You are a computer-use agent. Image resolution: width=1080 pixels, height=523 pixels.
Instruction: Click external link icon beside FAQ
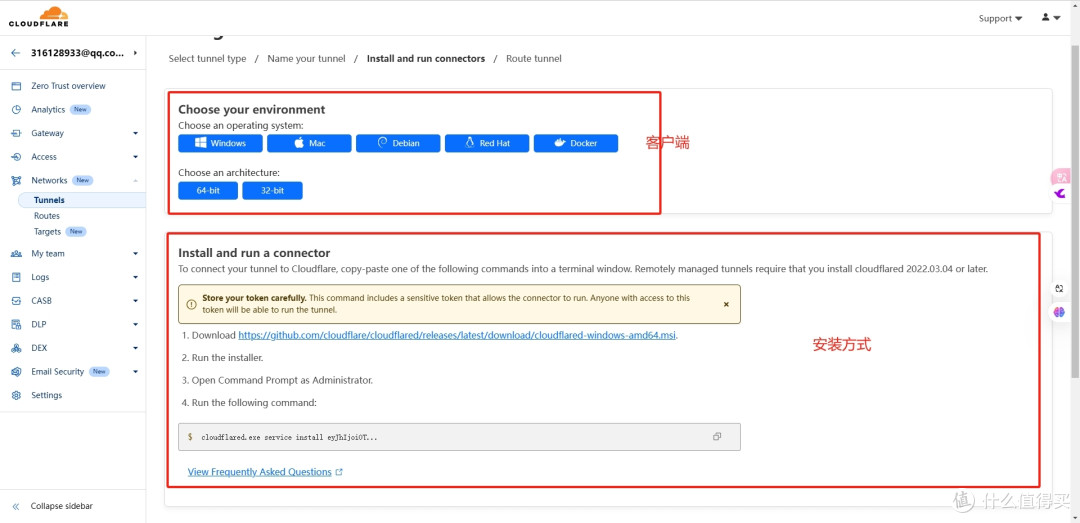(338, 473)
